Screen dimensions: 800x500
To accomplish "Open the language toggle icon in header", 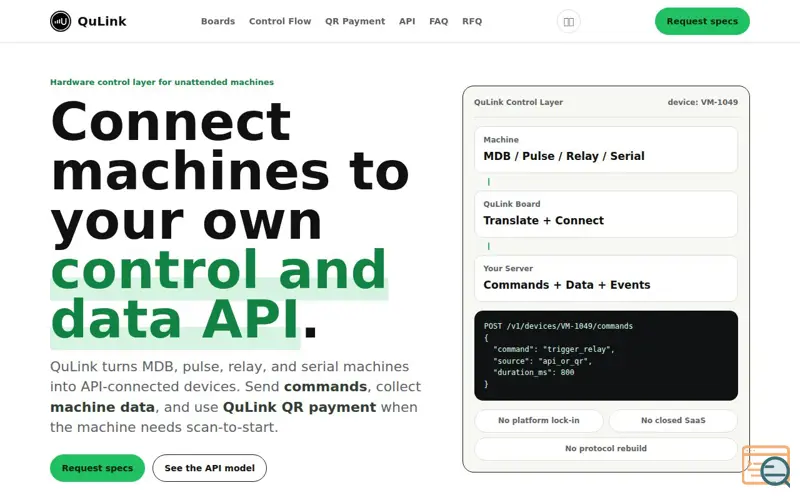I will [568, 21].
